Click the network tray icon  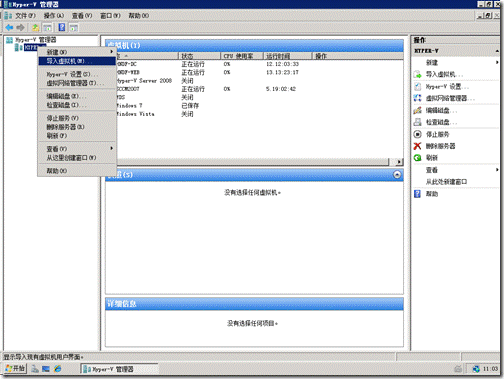(x=476, y=369)
